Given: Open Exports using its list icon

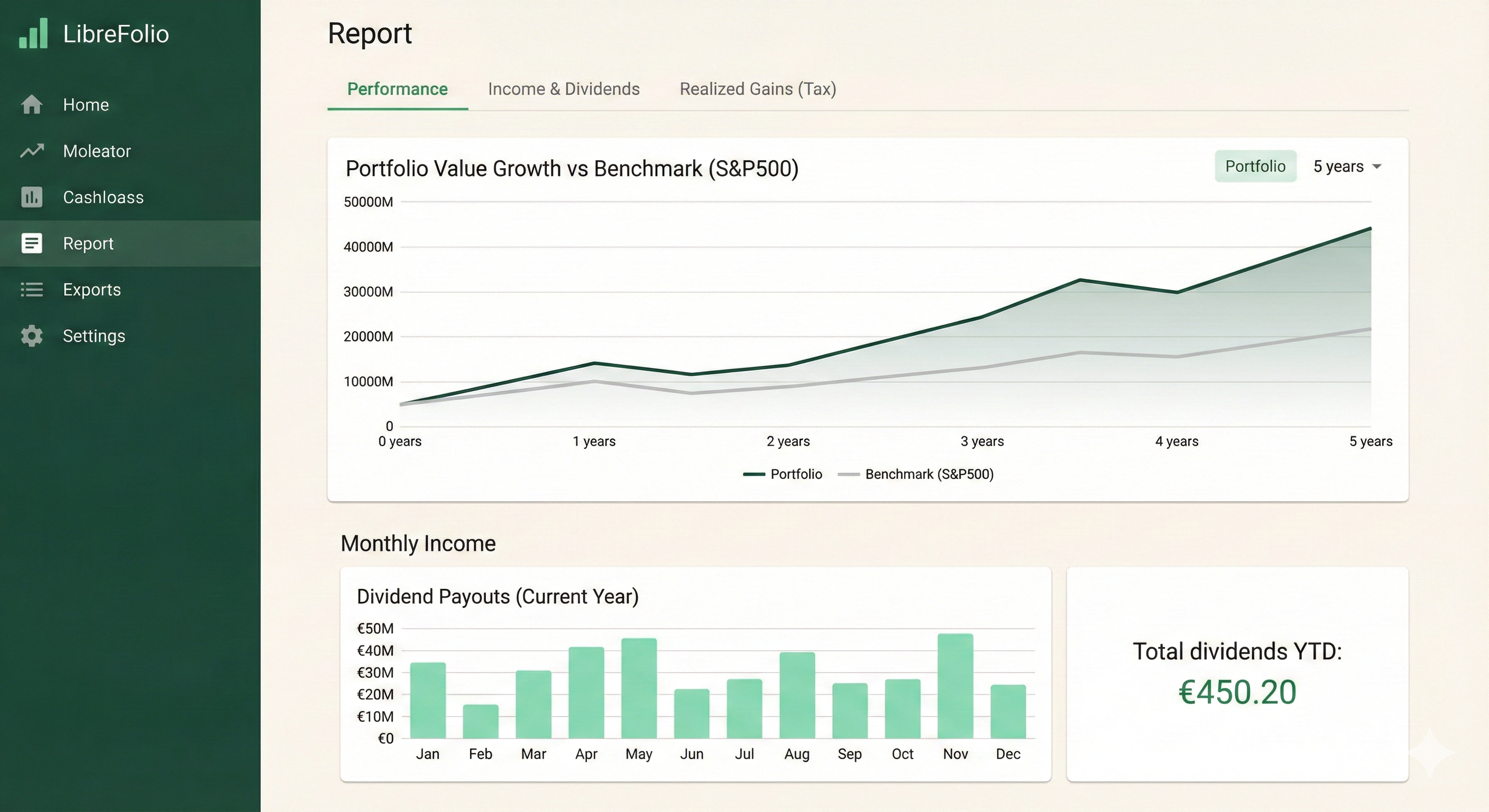Looking at the screenshot, I should coord(31,290).
